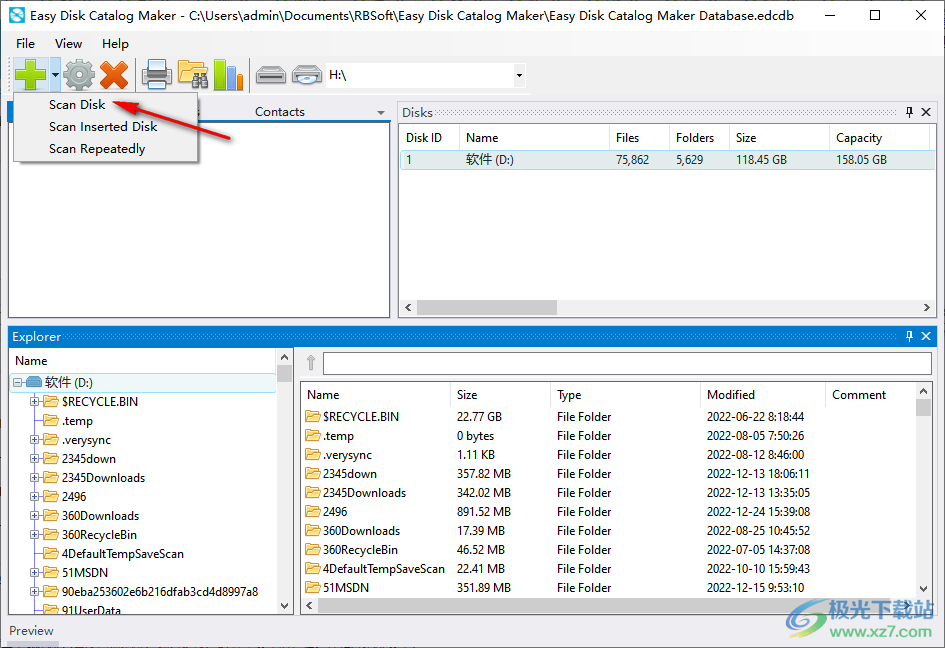Click the red X delete icon

pyautogui.click(x=114, y=75)
